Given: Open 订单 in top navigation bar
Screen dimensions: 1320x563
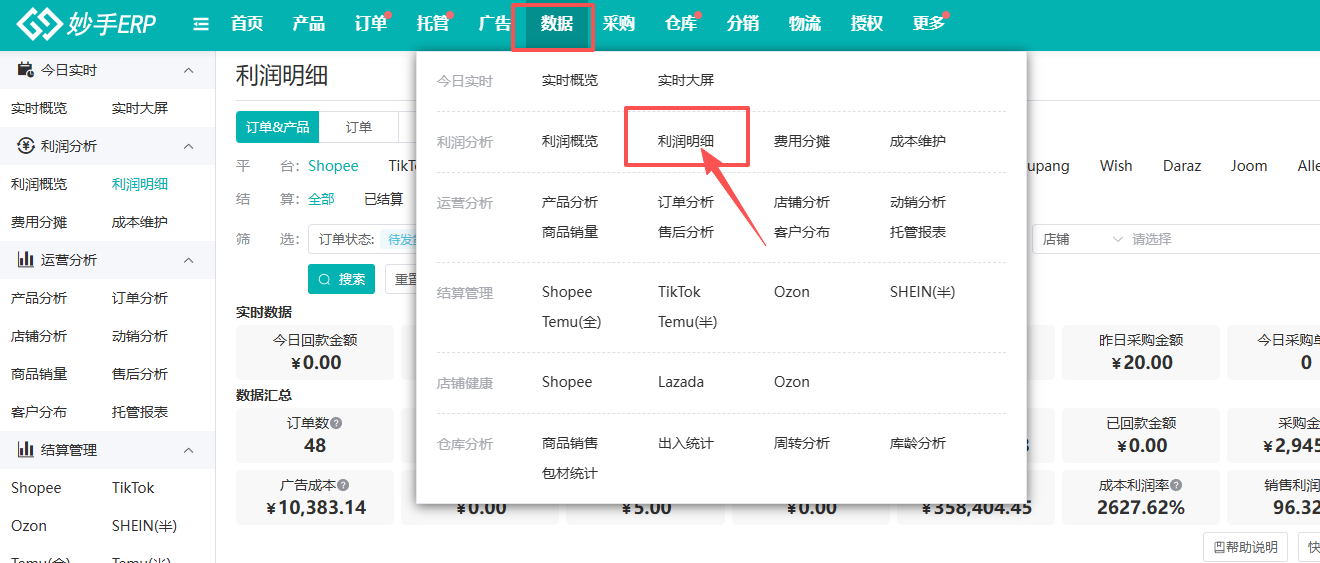Looking at the screenshot, I should (x=371, y=24).
